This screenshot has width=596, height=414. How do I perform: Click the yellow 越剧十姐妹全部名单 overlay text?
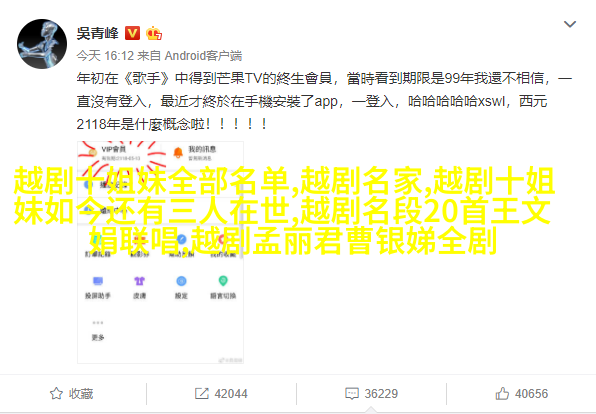pos(156,181)
